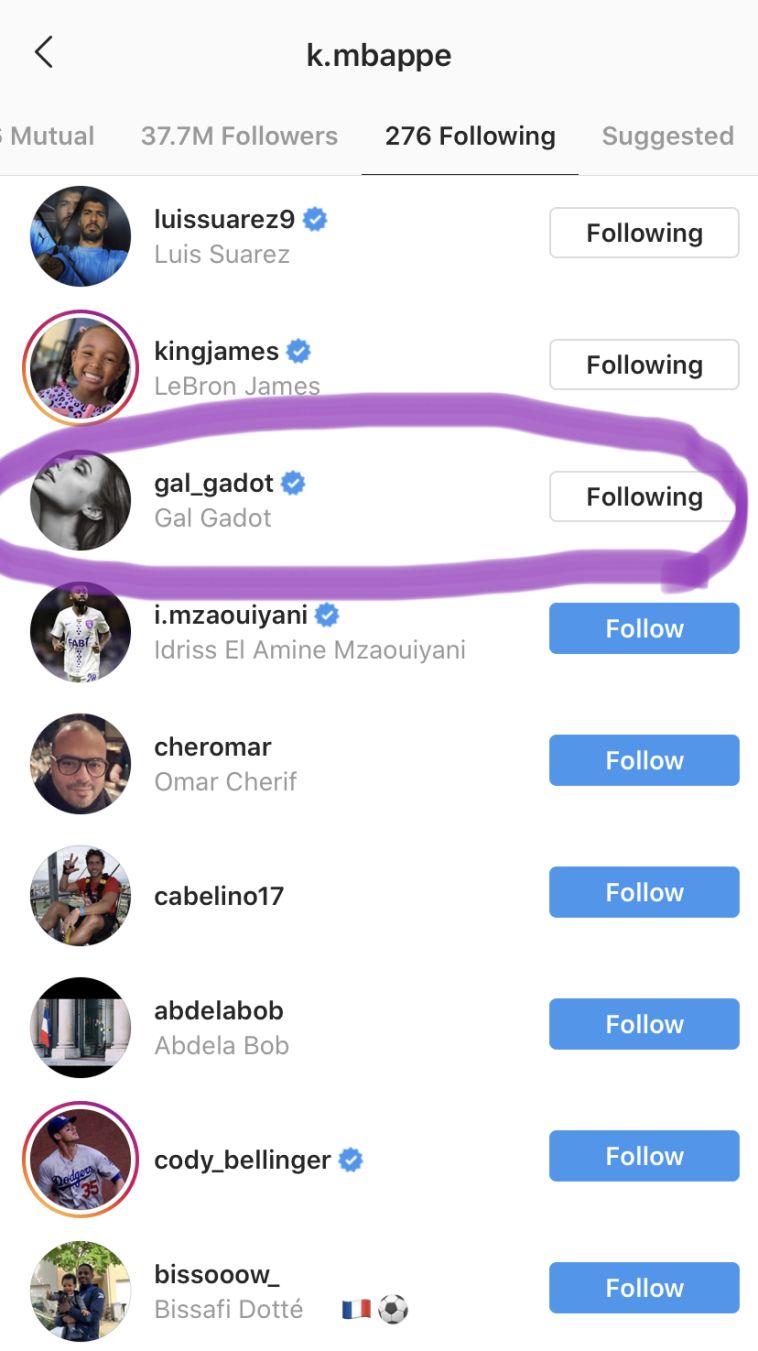
Task: Open the Suggested tab
Action: (667, 136)
